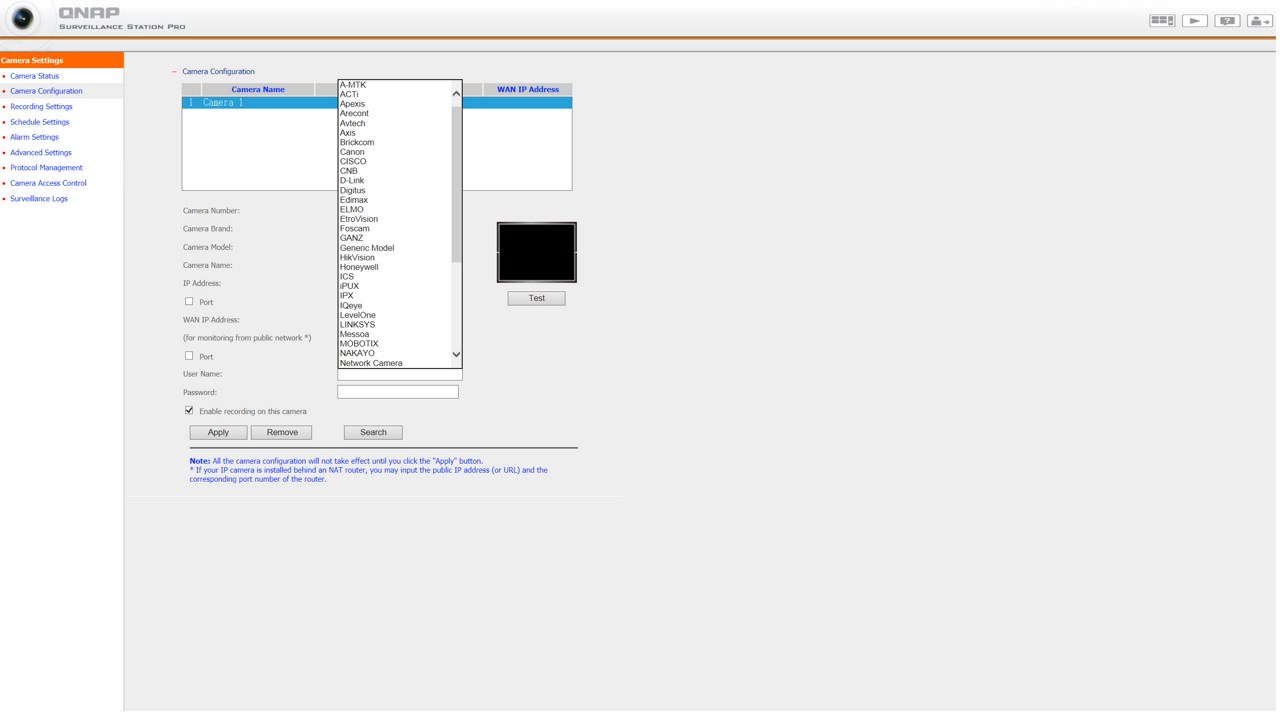Click the Password input field
1280x715 pixels.
[x=399, y=393]
